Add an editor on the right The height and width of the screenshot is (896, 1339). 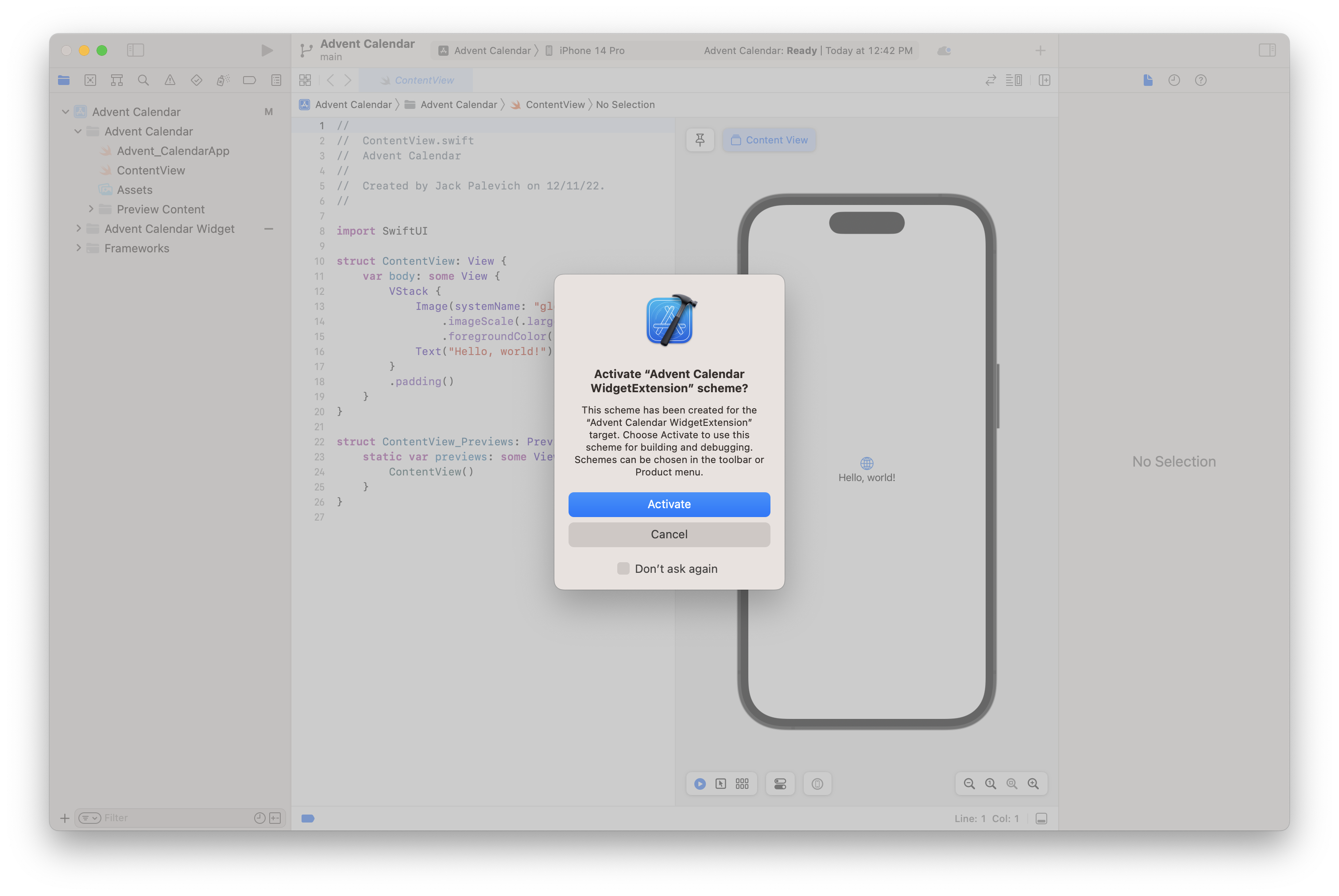(1044, 80)
